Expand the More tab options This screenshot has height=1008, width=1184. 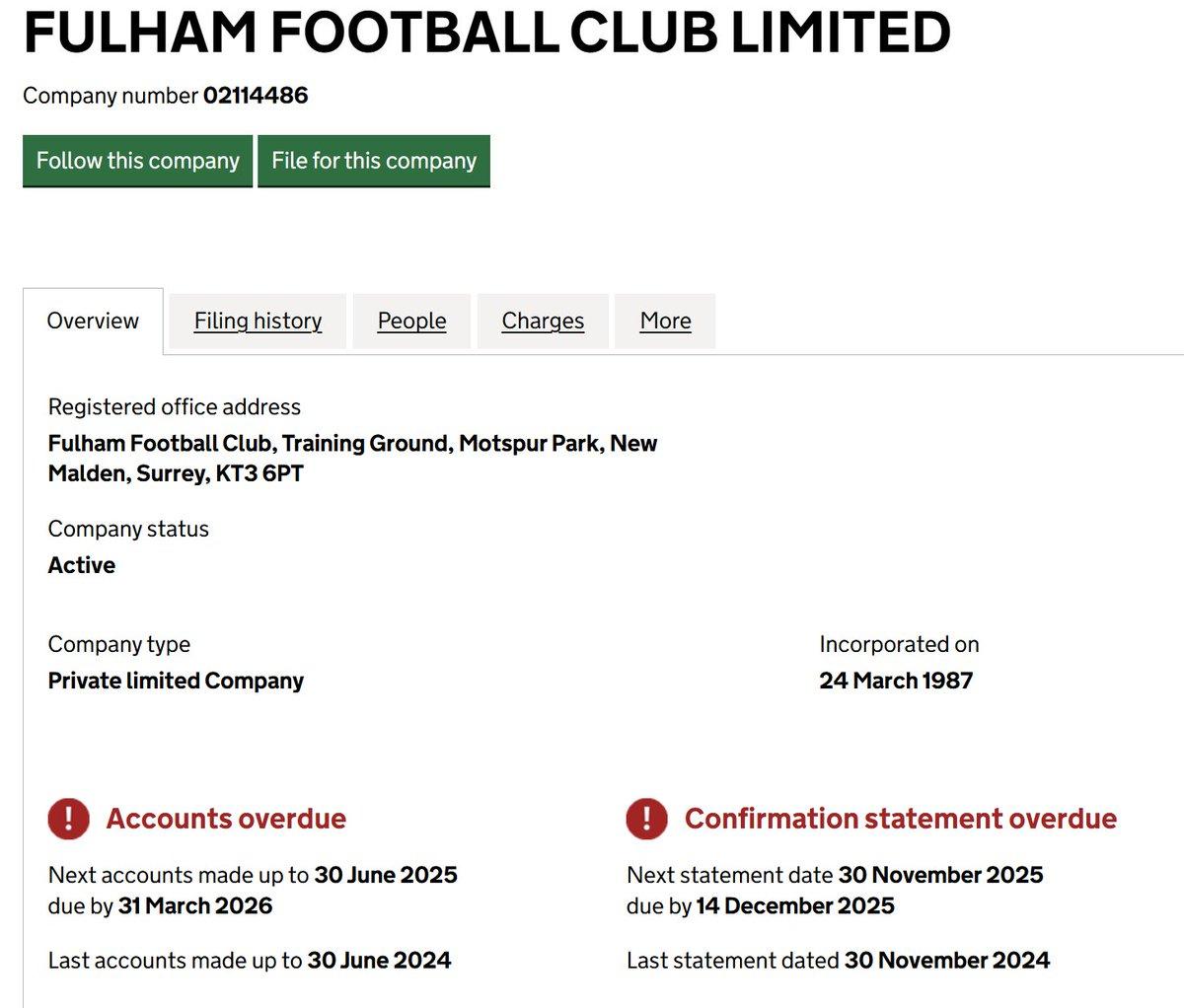[664, 321]
